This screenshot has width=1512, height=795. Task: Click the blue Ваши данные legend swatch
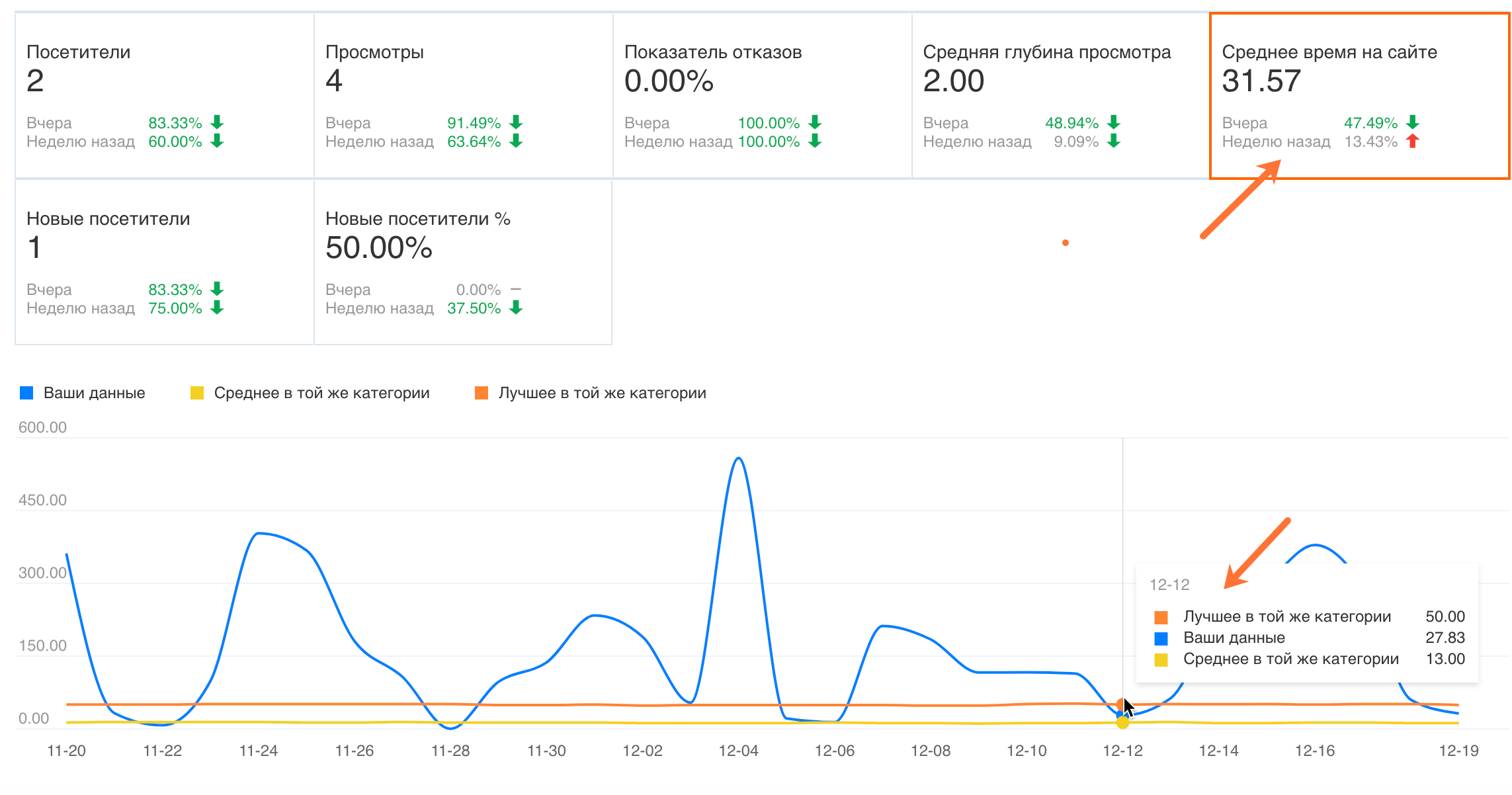tap(26, 393)
